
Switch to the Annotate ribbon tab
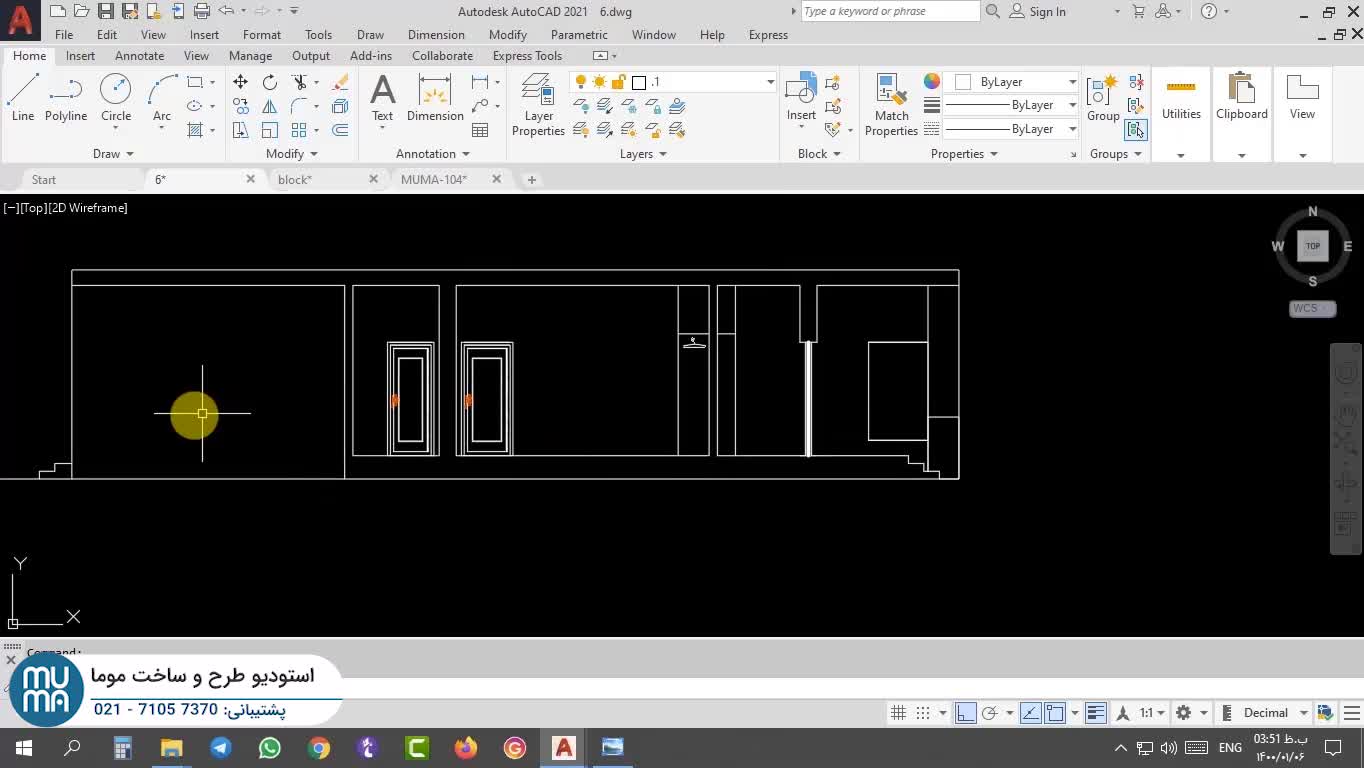139,56
